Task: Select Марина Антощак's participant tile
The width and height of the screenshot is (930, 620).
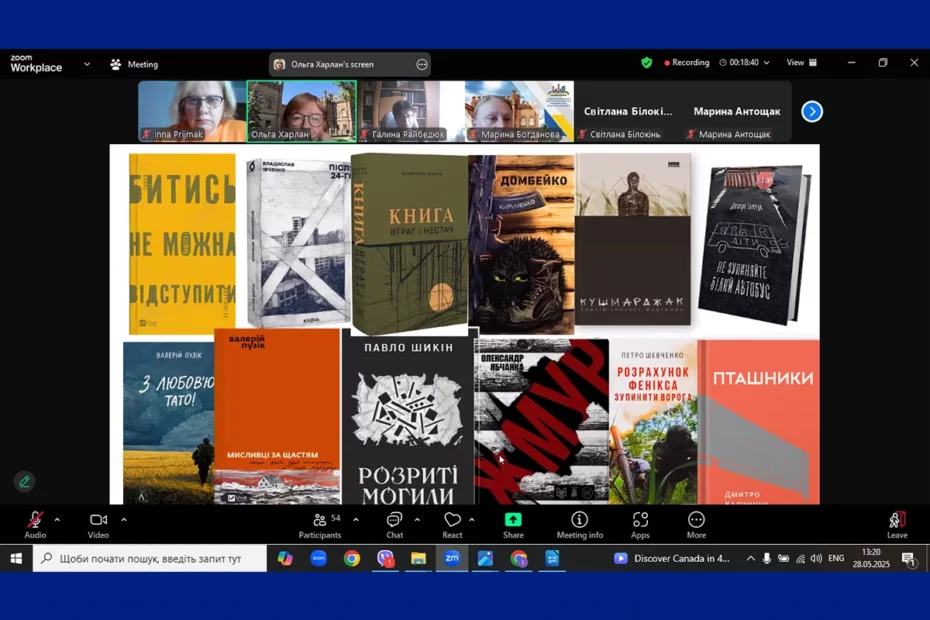Action: click(737, 112)
